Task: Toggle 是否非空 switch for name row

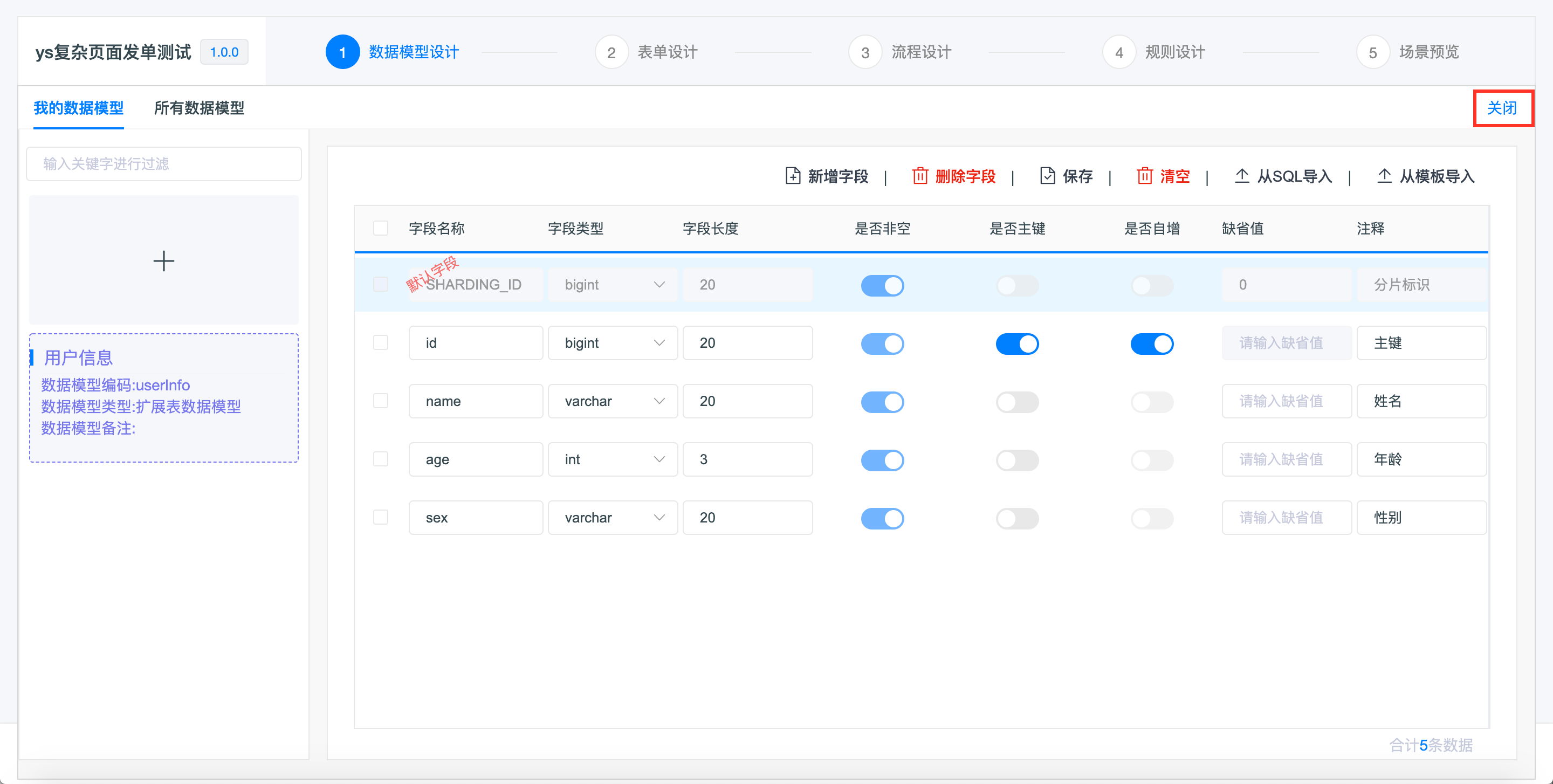Action: pos(882,402)
